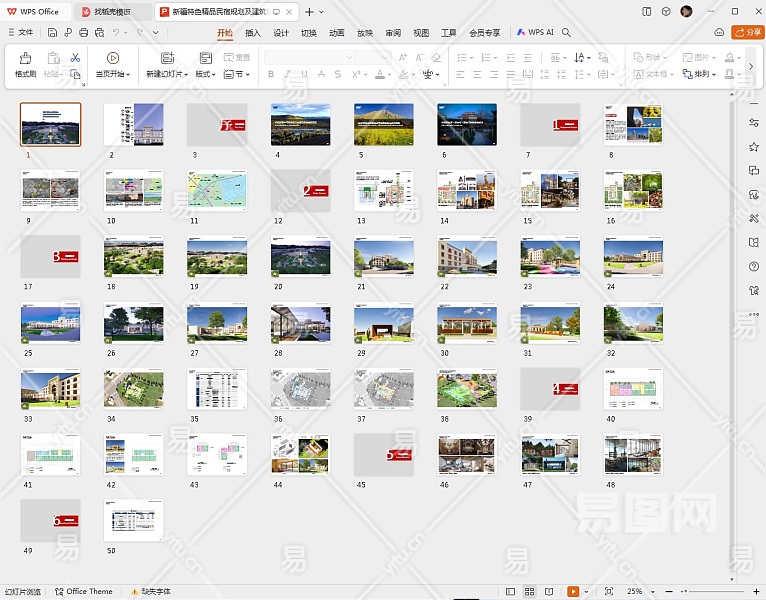Select slide 35 thumbnail

[x=217, y=389]
